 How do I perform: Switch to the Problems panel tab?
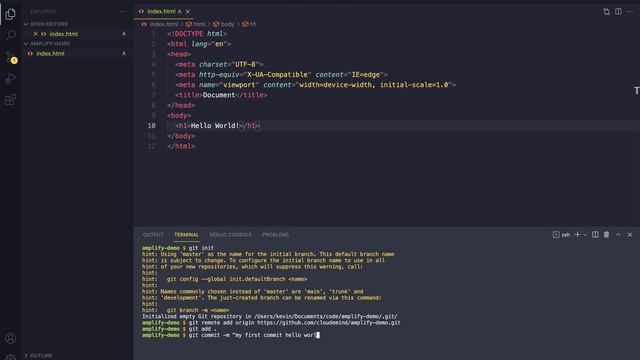(276, 235)
